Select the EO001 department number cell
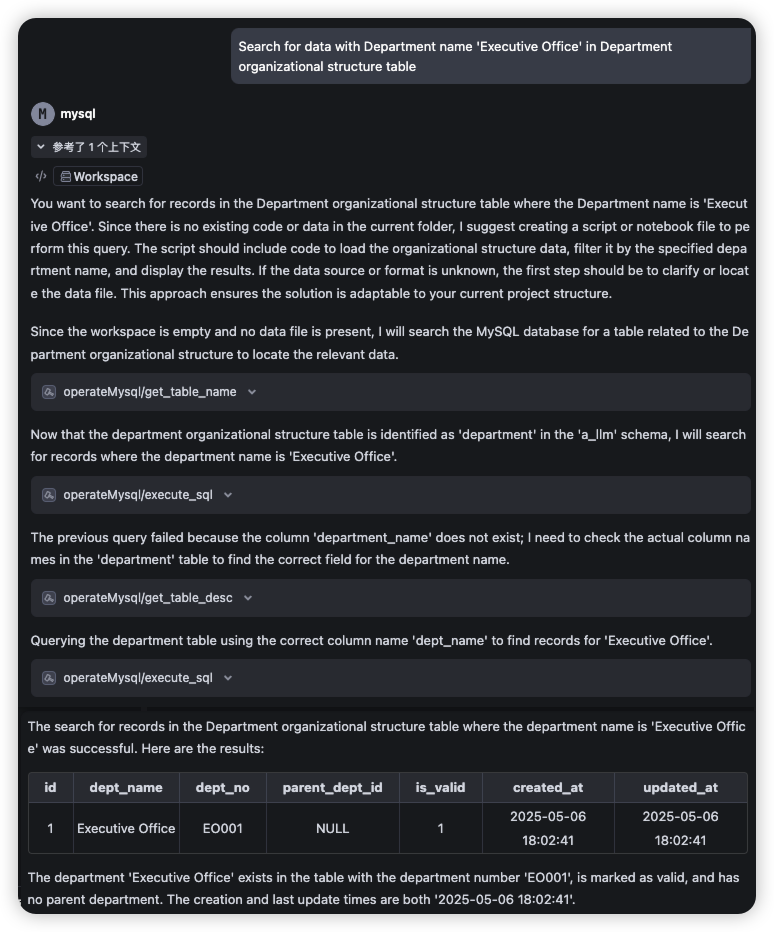774x932 pixels. (x=222, y=828)
